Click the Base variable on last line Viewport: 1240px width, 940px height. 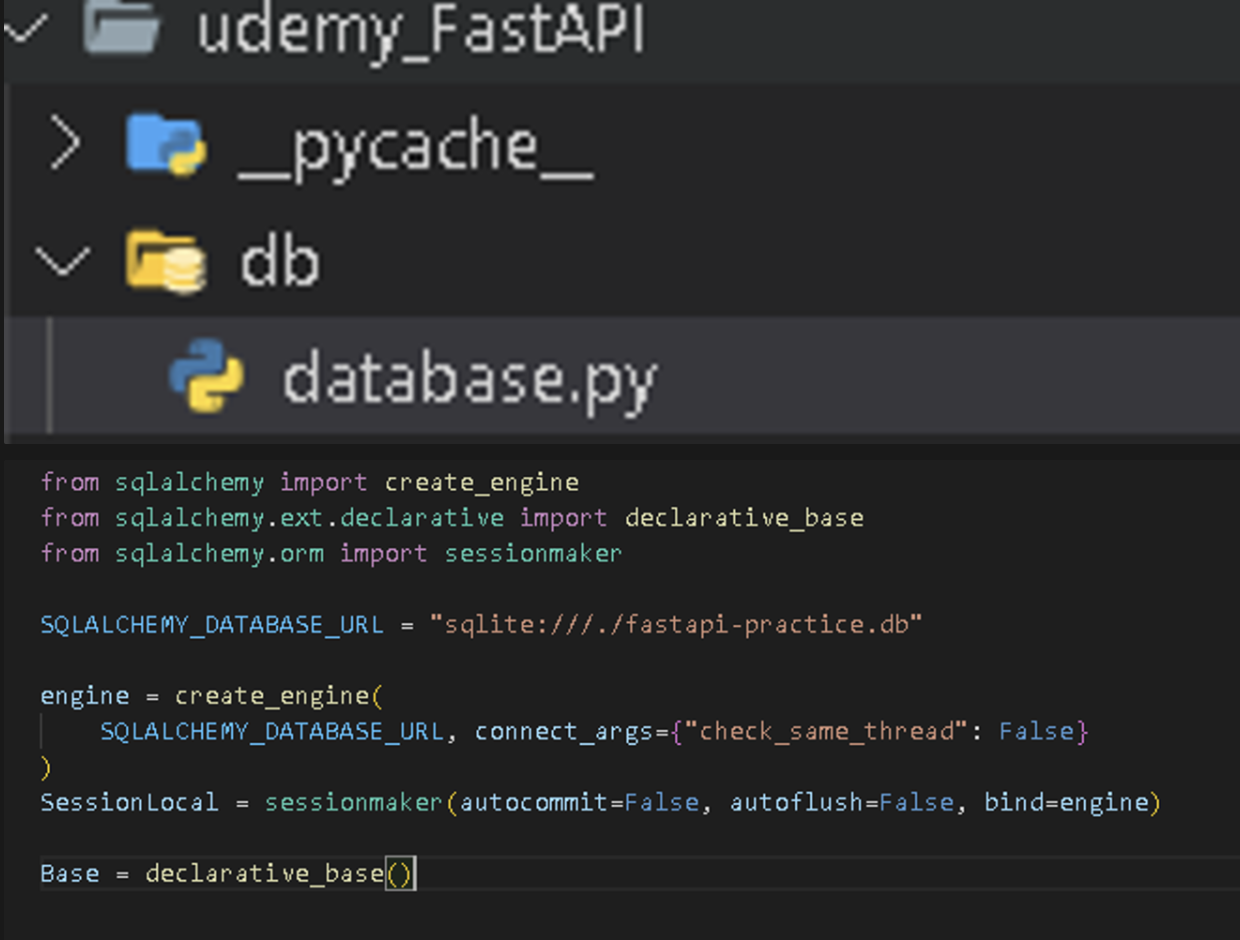(x=70, y=873)
